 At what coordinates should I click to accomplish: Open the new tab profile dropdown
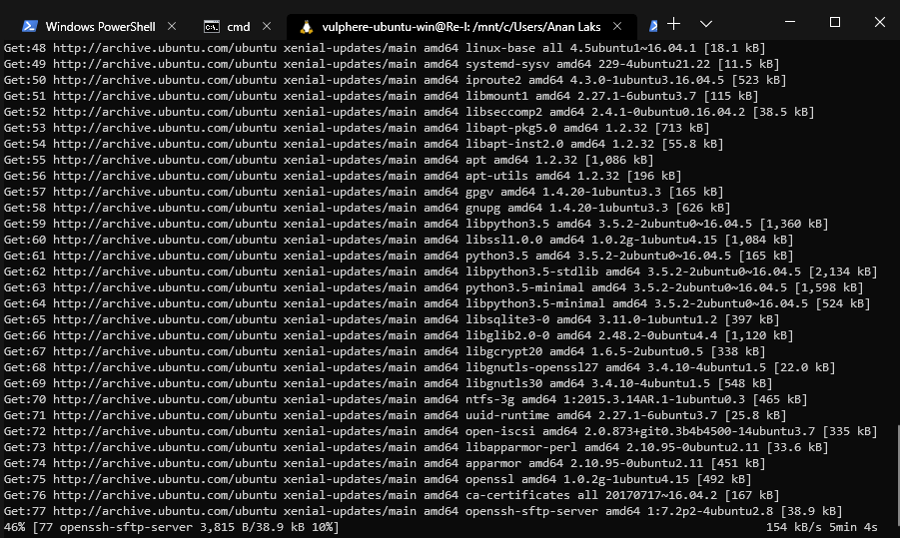tap(706, 24)
